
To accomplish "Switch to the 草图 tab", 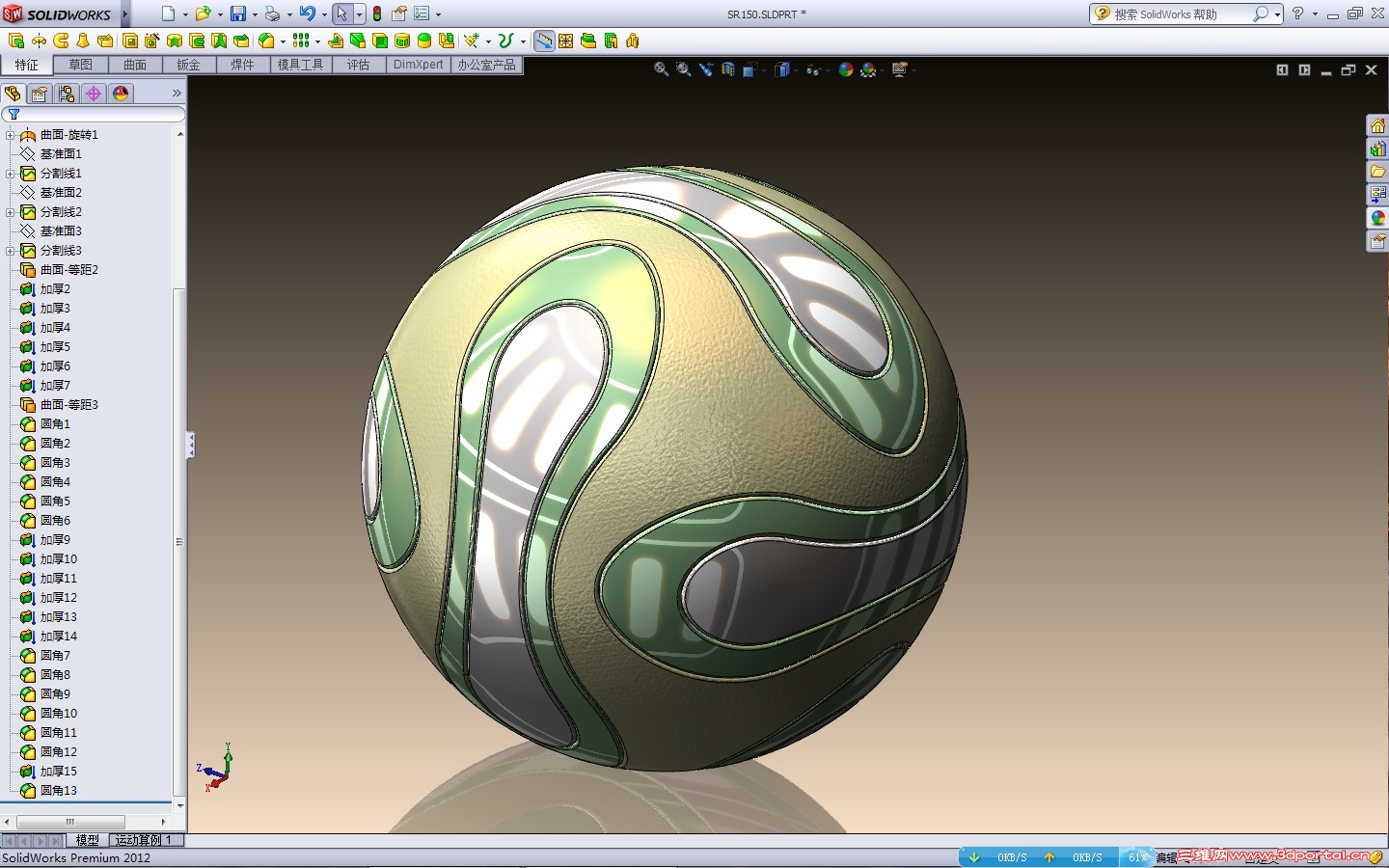I will (81, 65).
